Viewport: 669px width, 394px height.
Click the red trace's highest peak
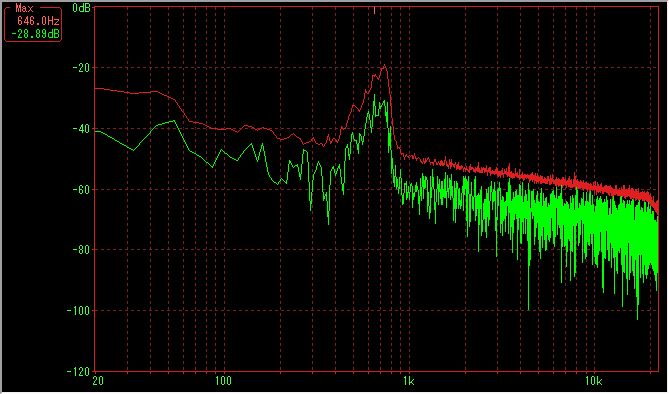[x=384, y=66]
